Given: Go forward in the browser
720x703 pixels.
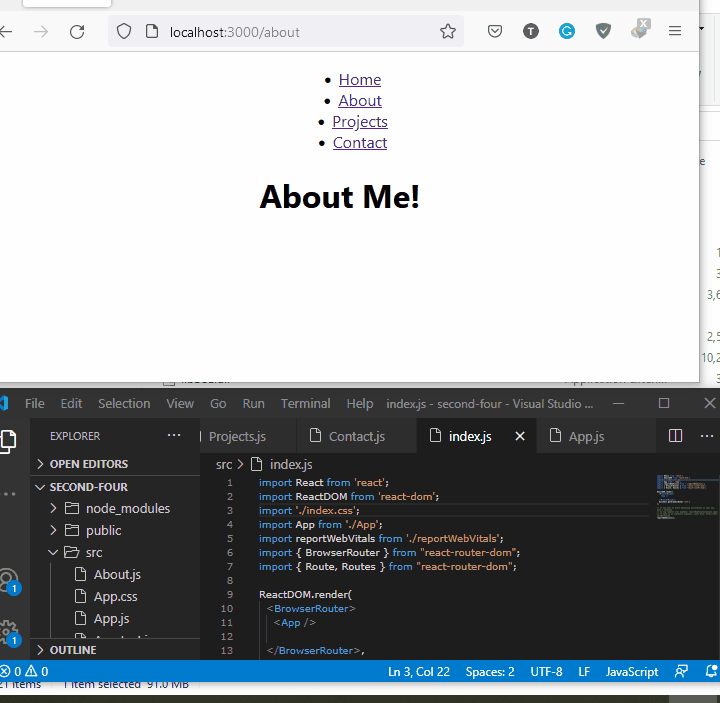Looking at the screenshot, I should (41, 32).
